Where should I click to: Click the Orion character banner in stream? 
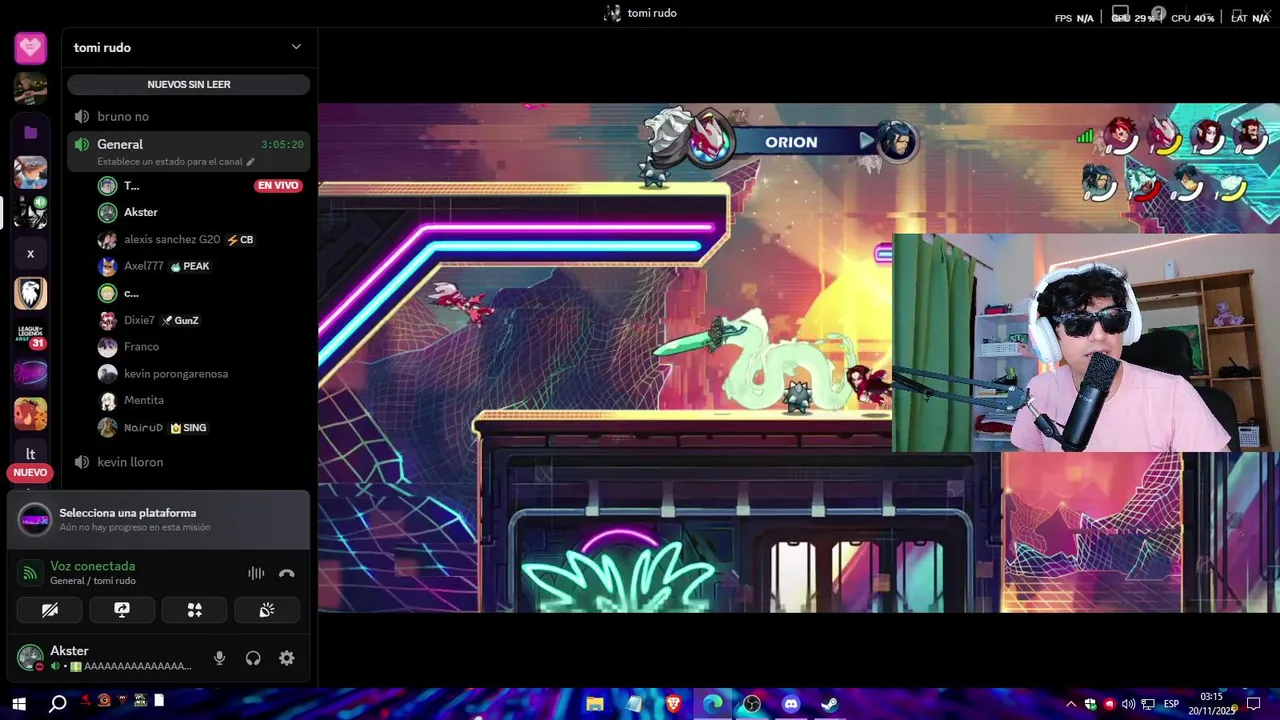point(791,142)
